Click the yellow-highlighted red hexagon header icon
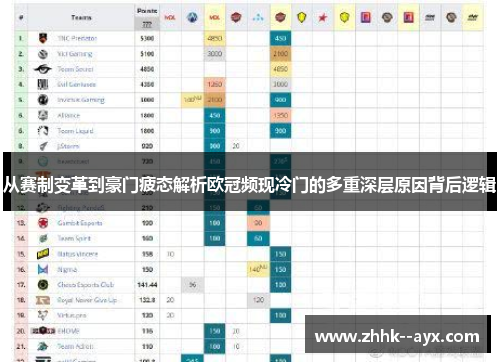Screen dimensions: 500x362 point(280,17)
